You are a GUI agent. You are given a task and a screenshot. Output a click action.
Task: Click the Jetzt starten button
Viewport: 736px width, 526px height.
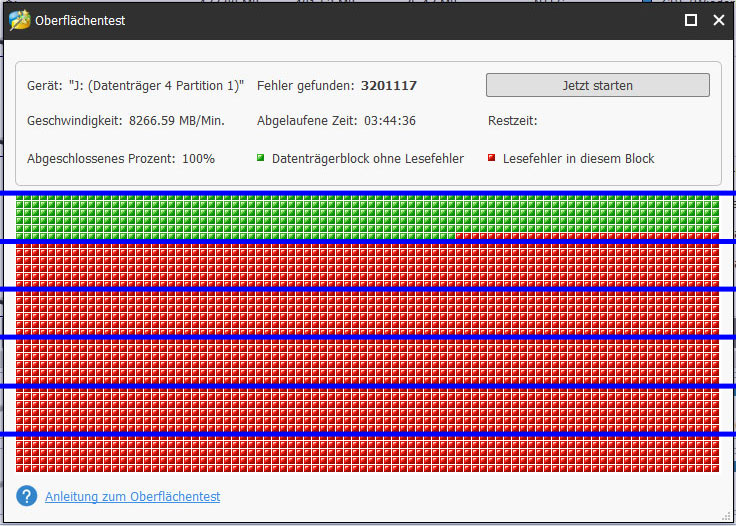tap(598, 85)
